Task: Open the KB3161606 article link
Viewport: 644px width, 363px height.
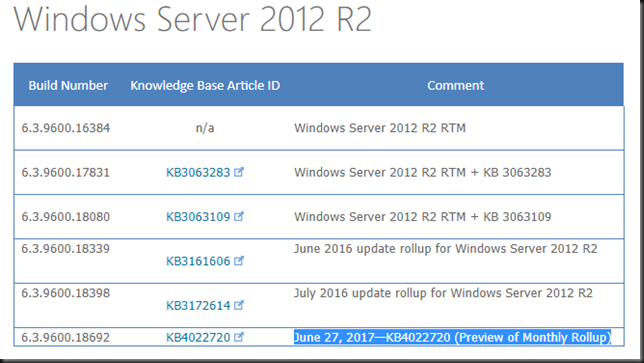Action: point(198,261)
